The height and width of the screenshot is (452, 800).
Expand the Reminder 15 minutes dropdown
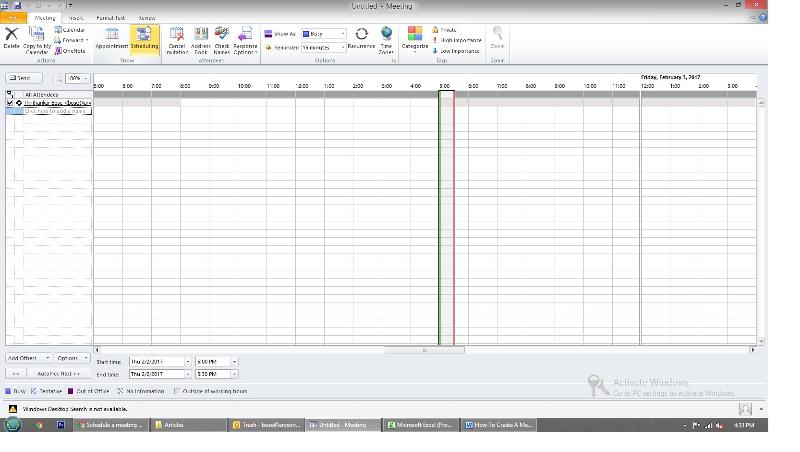pyautogui.click(x=343, y=47)
